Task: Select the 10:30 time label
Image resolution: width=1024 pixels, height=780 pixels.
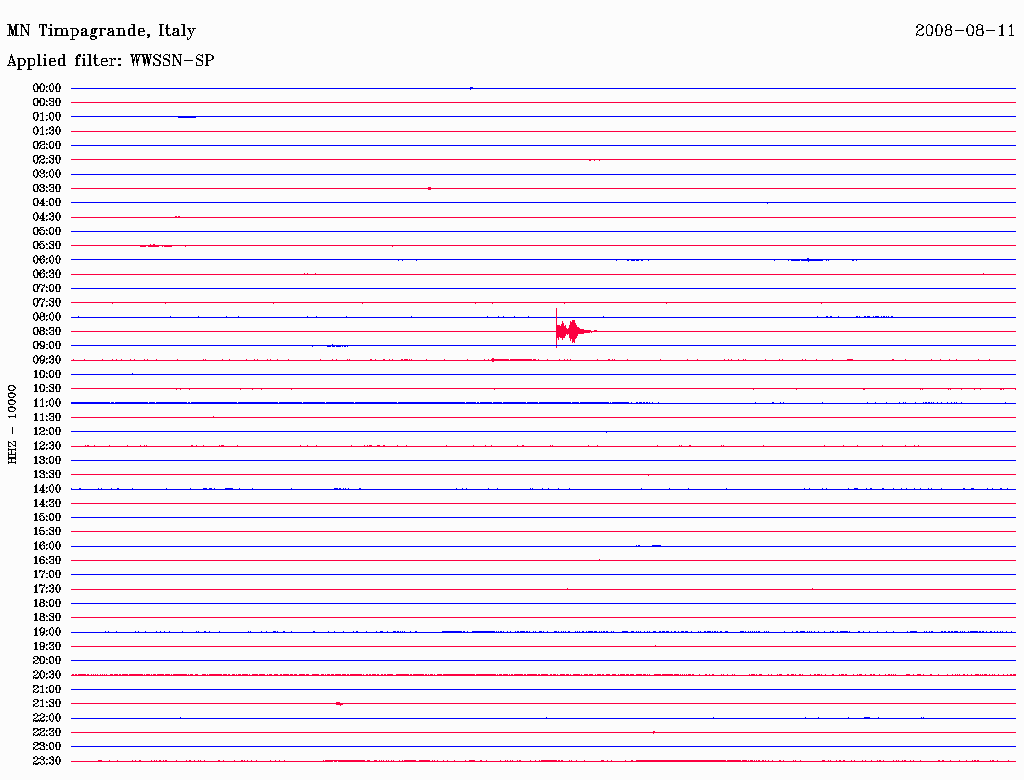Action: click(x=47, y=388)
